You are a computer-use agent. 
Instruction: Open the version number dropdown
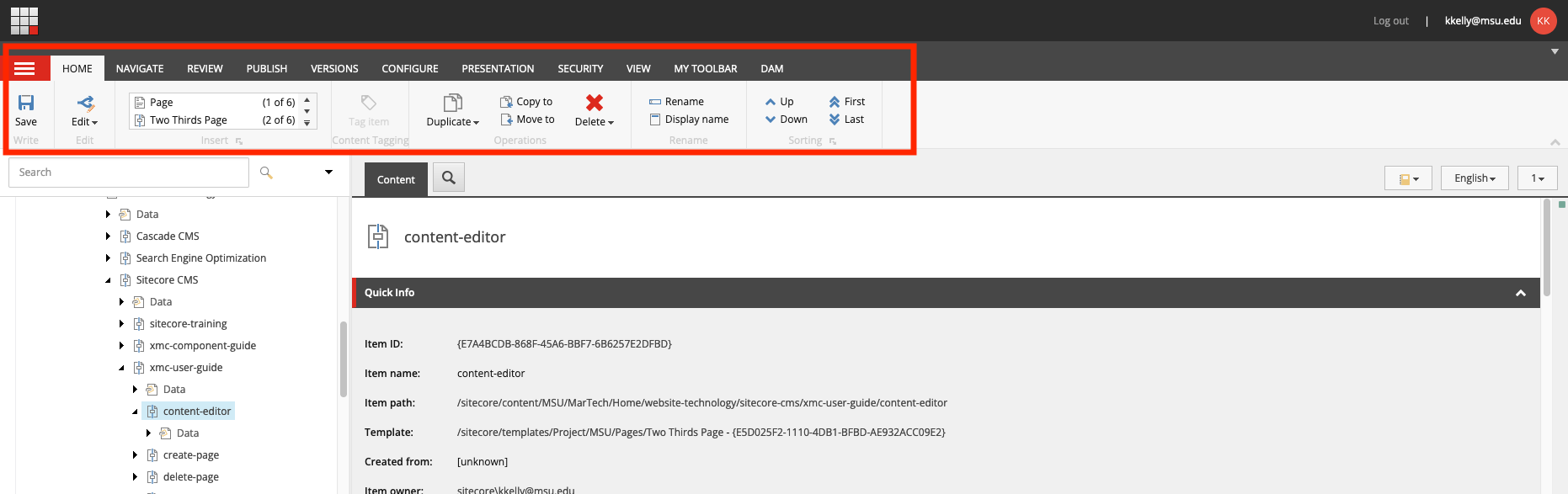pos(1537,178)
